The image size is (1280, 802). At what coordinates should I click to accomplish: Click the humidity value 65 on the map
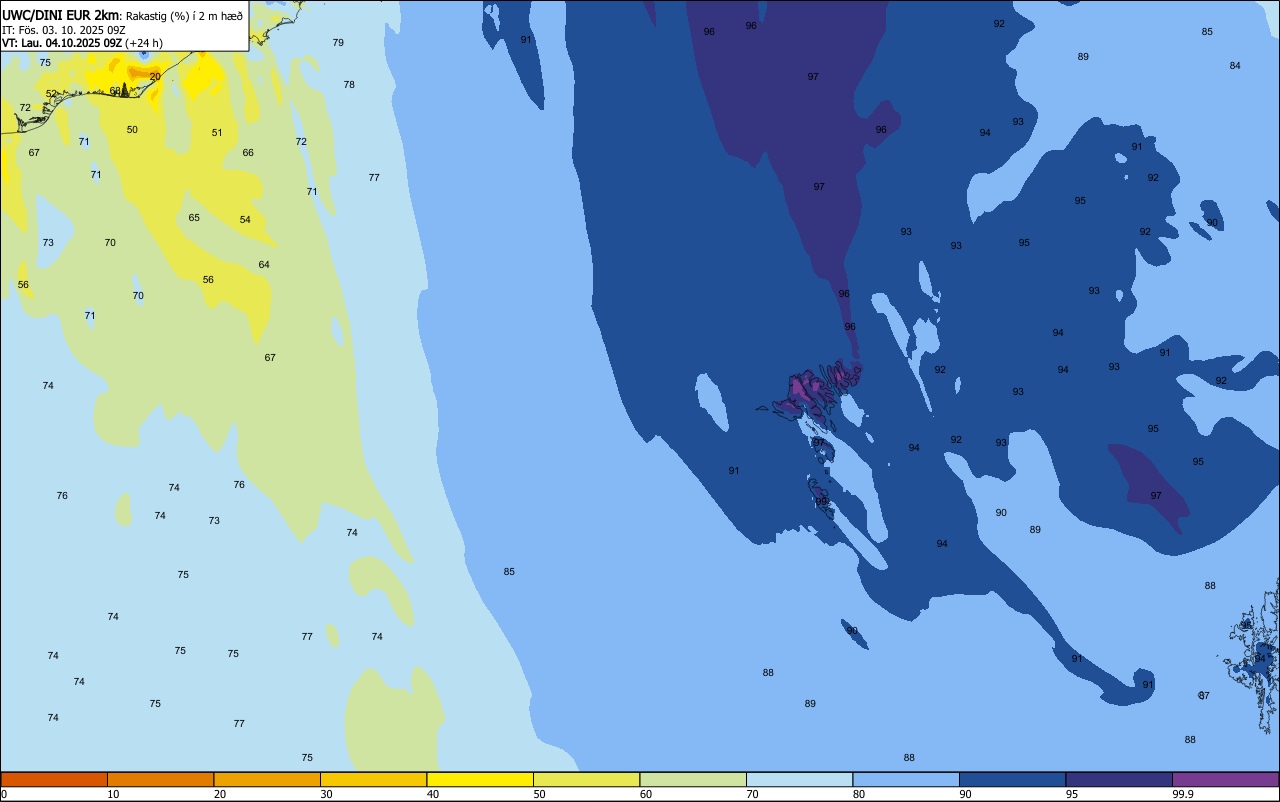pyautogui.click(x=194, y=218)
